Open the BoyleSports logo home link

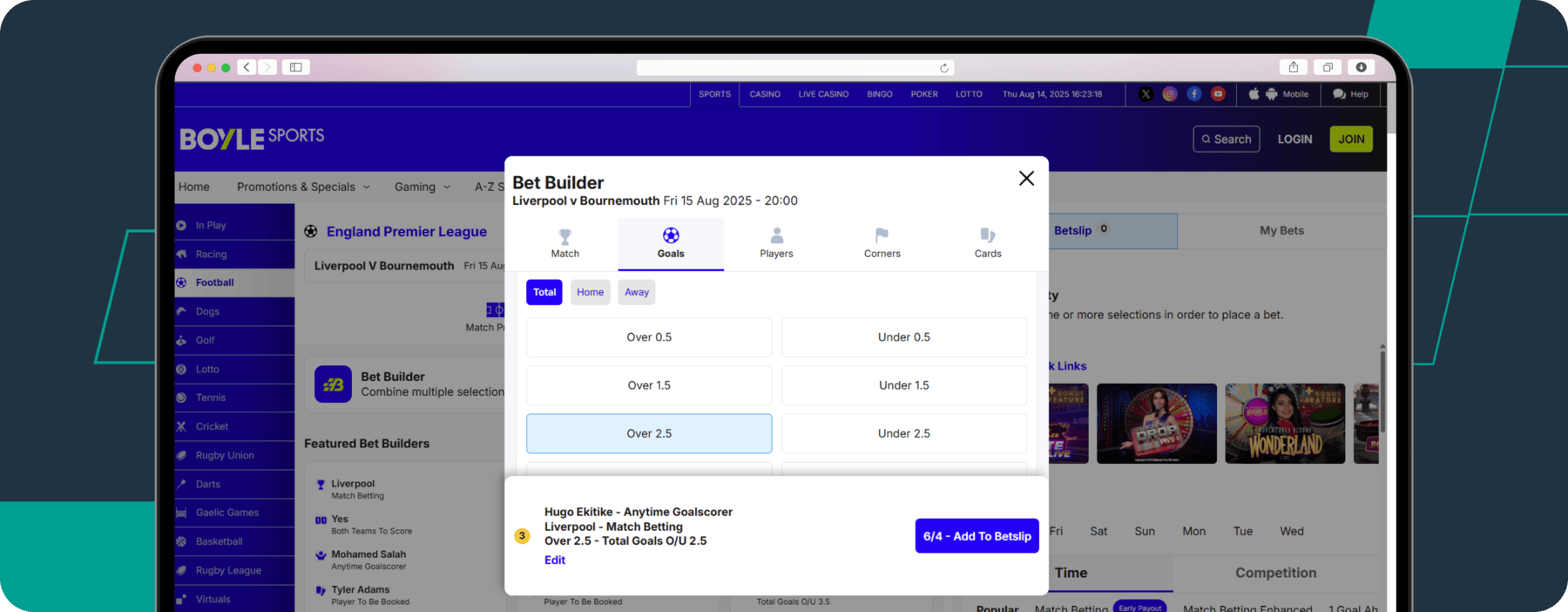pyautogui.click(x=252, y=138)
